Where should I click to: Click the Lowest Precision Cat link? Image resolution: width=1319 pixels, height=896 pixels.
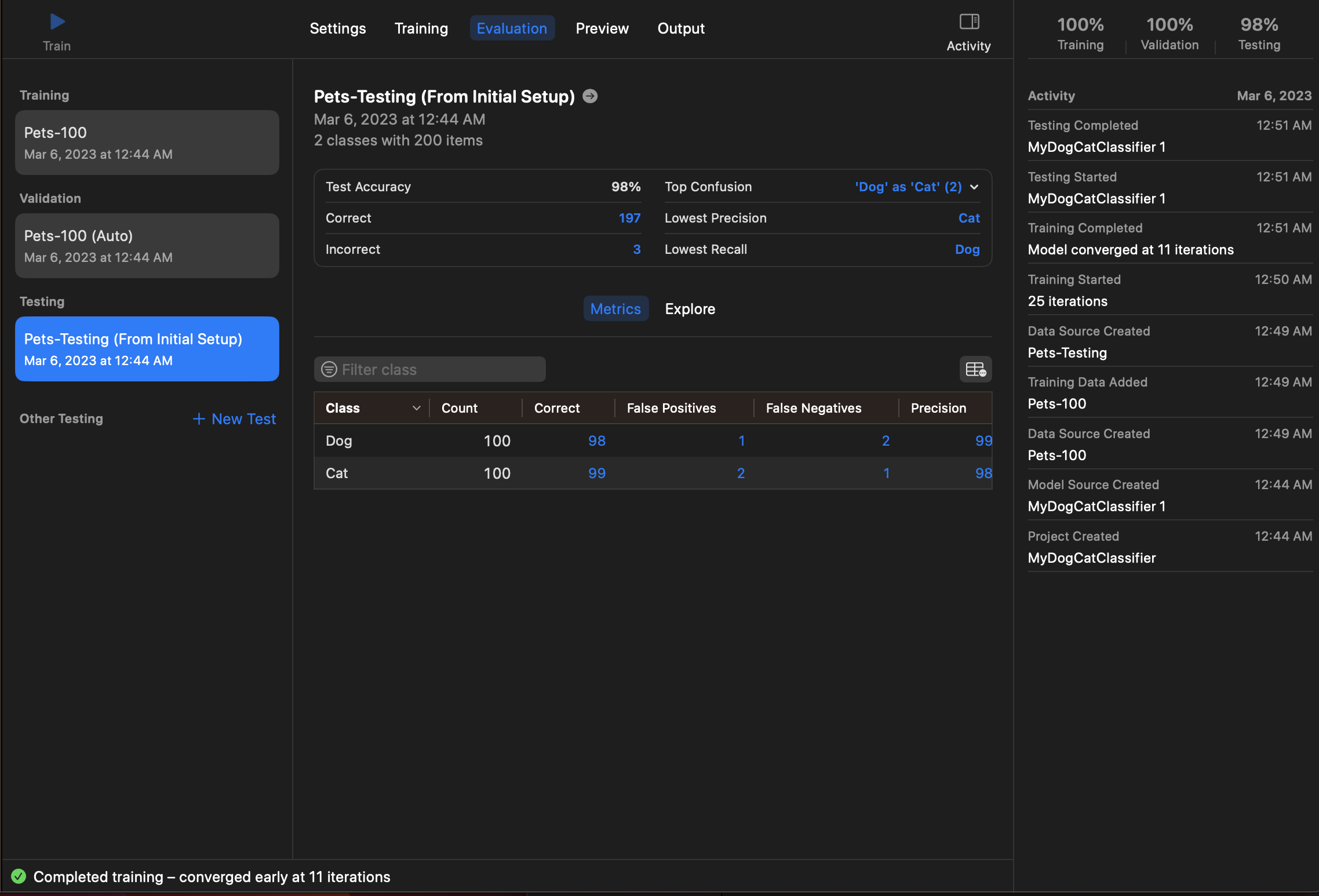point(969,218)
